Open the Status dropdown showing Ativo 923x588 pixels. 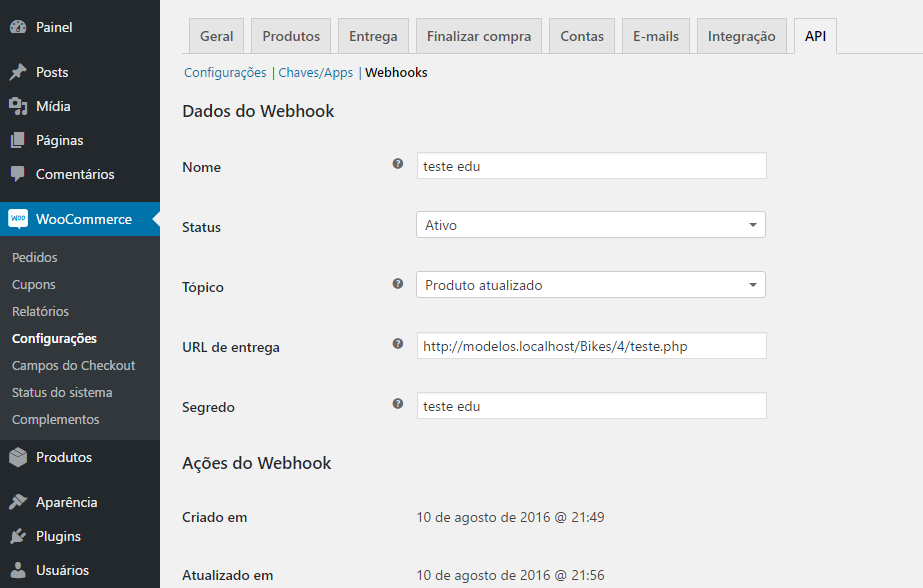[x=590, y=224]
